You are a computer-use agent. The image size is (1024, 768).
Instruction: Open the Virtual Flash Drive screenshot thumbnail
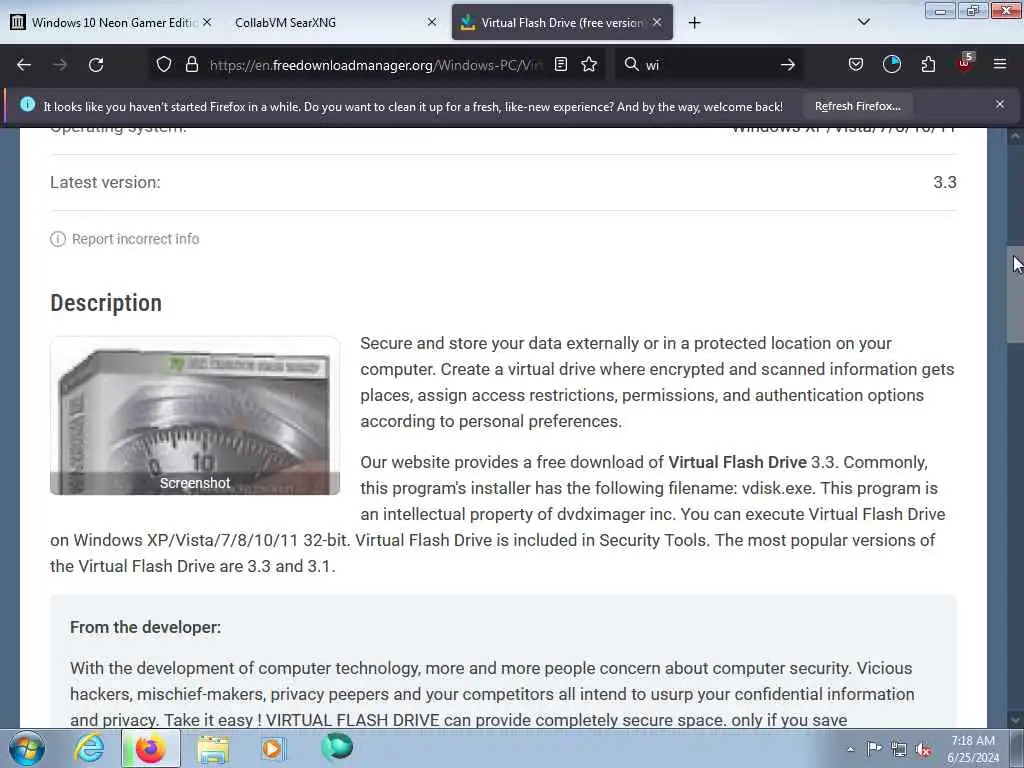click(x=195, y=415)
